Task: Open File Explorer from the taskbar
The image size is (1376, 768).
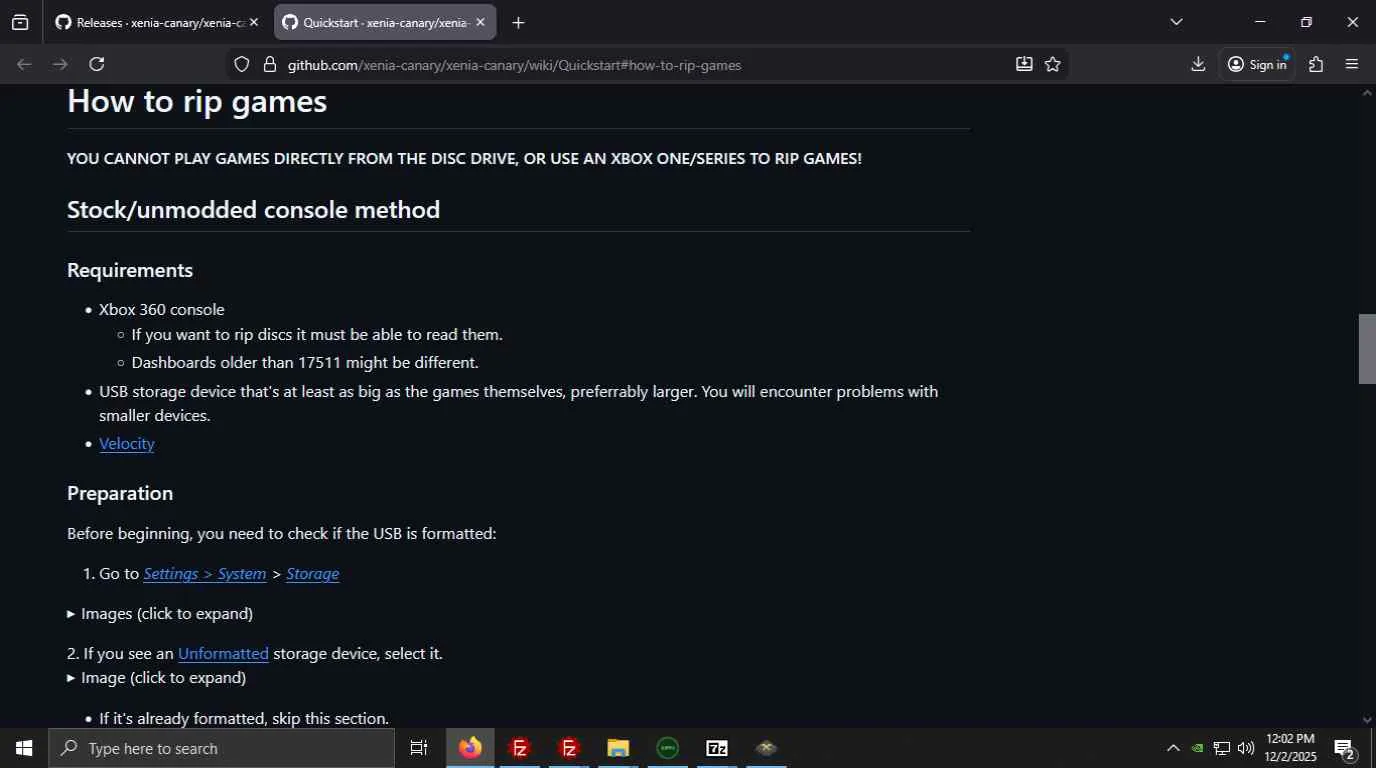Action: click(618, 748)
